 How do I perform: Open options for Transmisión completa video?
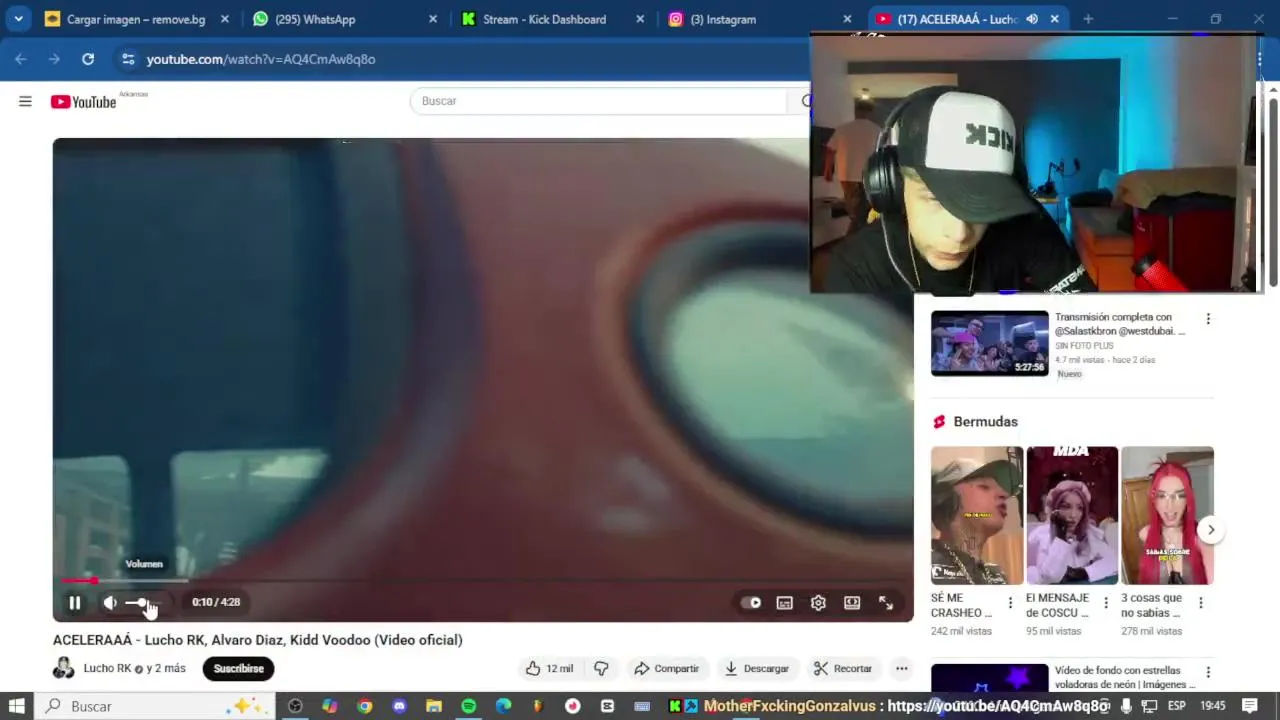click(1208, 319)
